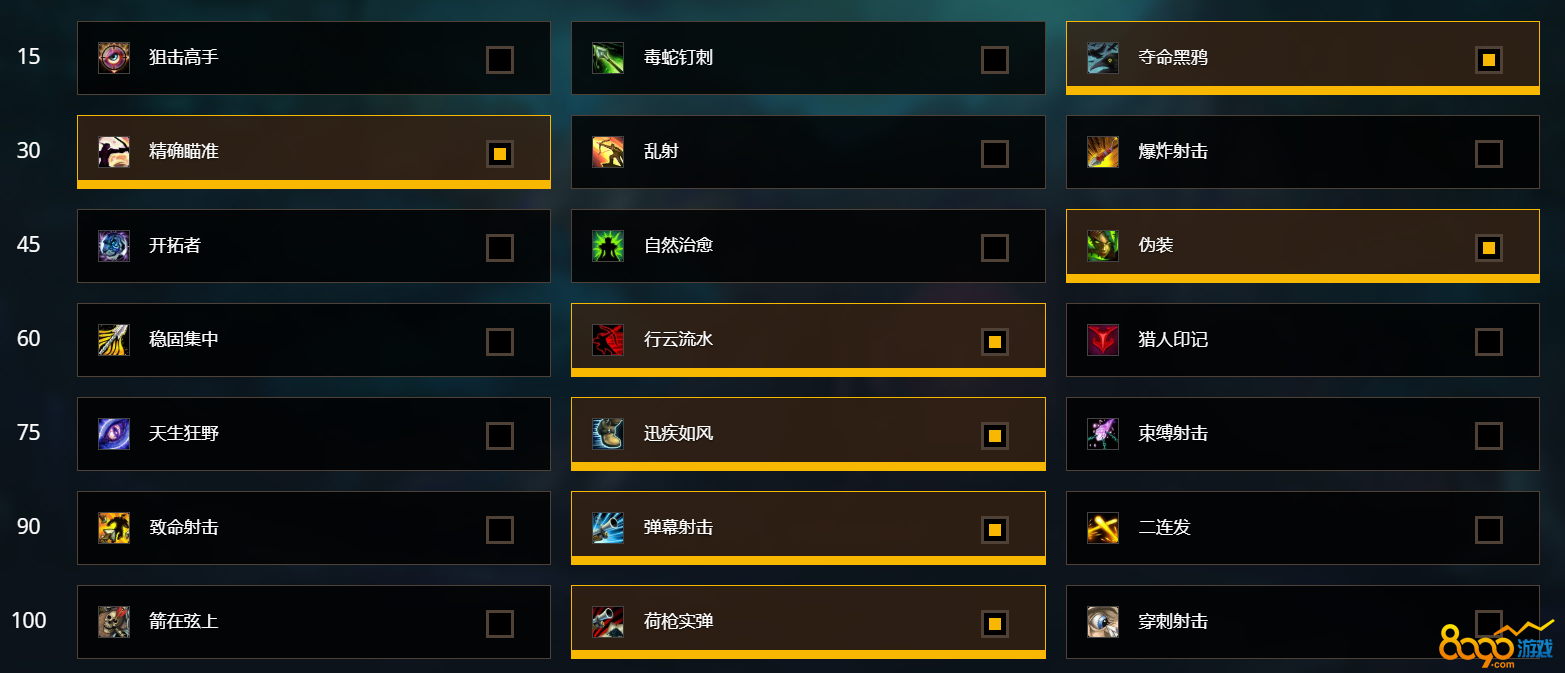The height and width of the screenshot is (673, 1565).
Task: Uncheck the 精确瞄准 checkbox
Action: click(500, 154)
